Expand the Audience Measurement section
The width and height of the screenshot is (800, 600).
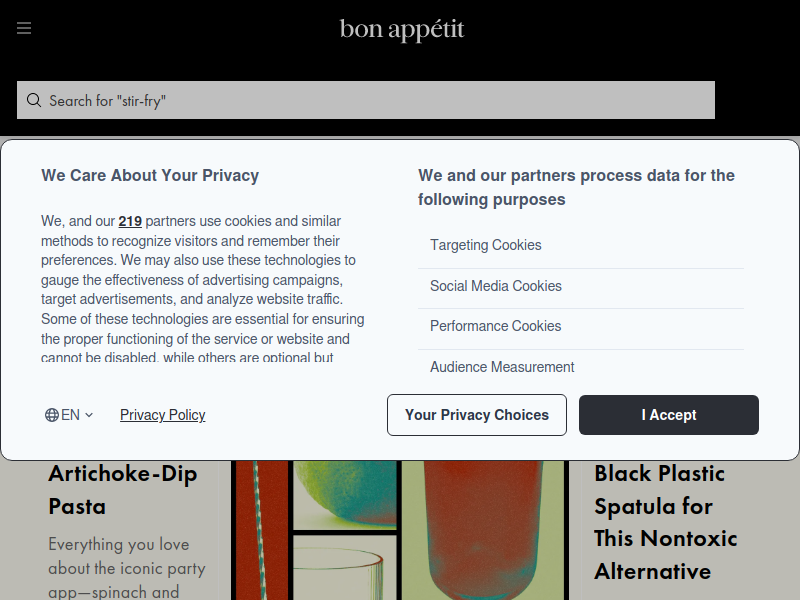(x=502, y=367)
